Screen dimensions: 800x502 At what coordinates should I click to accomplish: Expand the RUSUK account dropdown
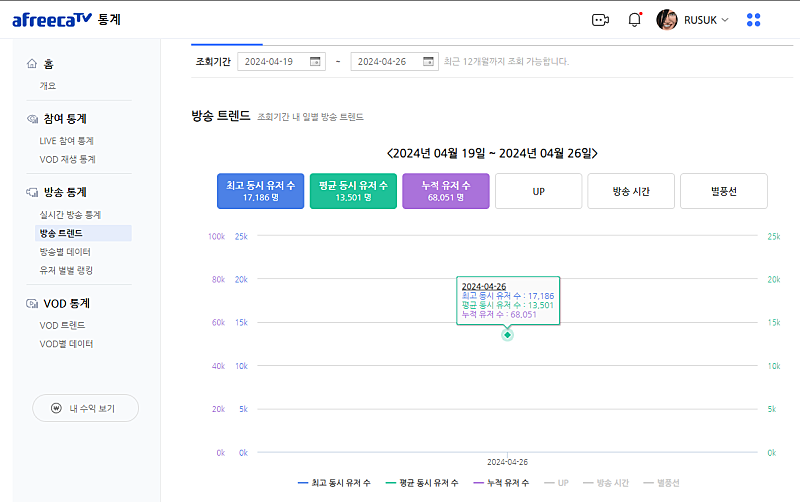click(725, 20)
